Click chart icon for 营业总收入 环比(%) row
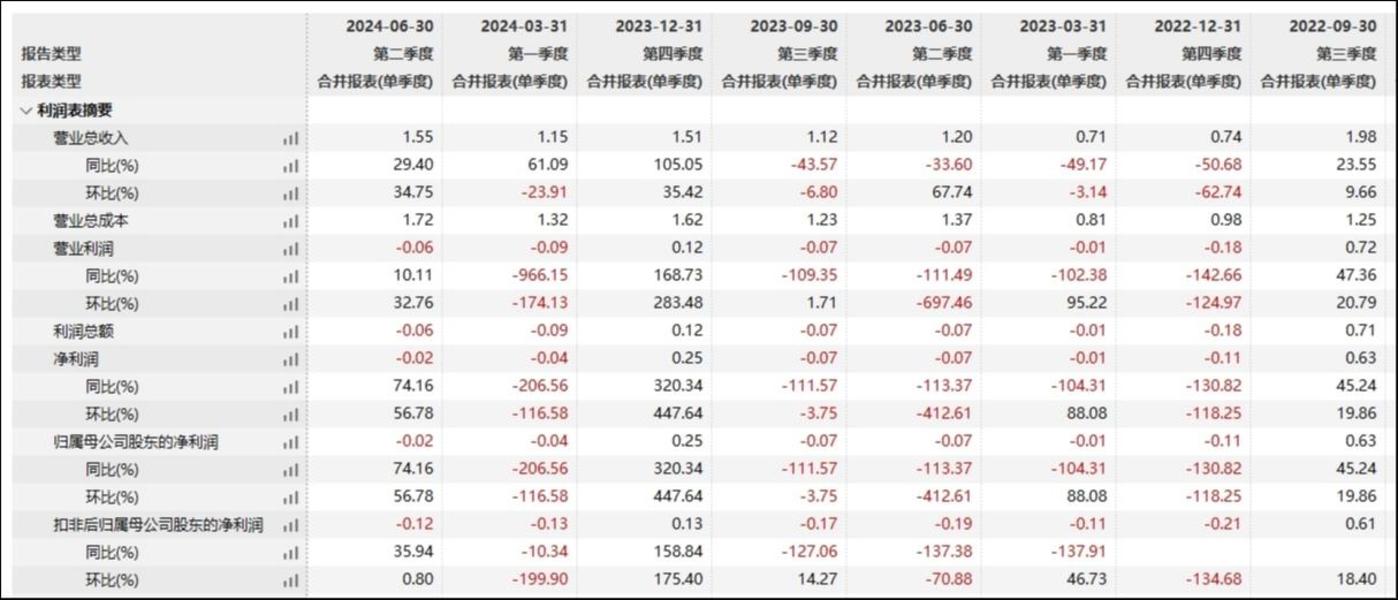Screen dimensions: 1398x600 pyautogui.click(x=290, y=194)
